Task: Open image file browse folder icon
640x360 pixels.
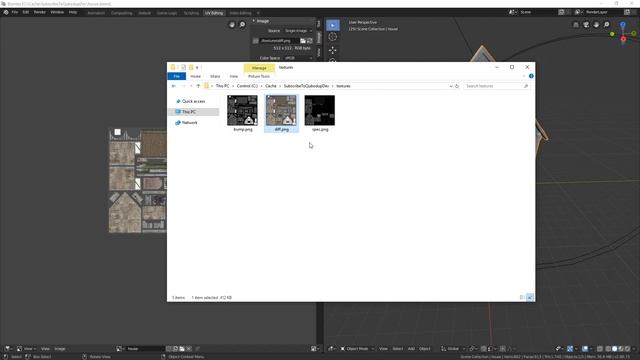Action: [x=303, y=41]
